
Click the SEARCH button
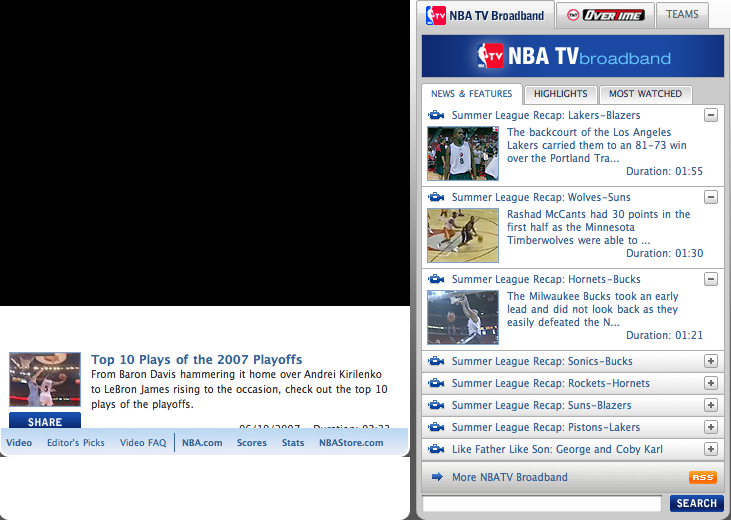click(697, 503)
